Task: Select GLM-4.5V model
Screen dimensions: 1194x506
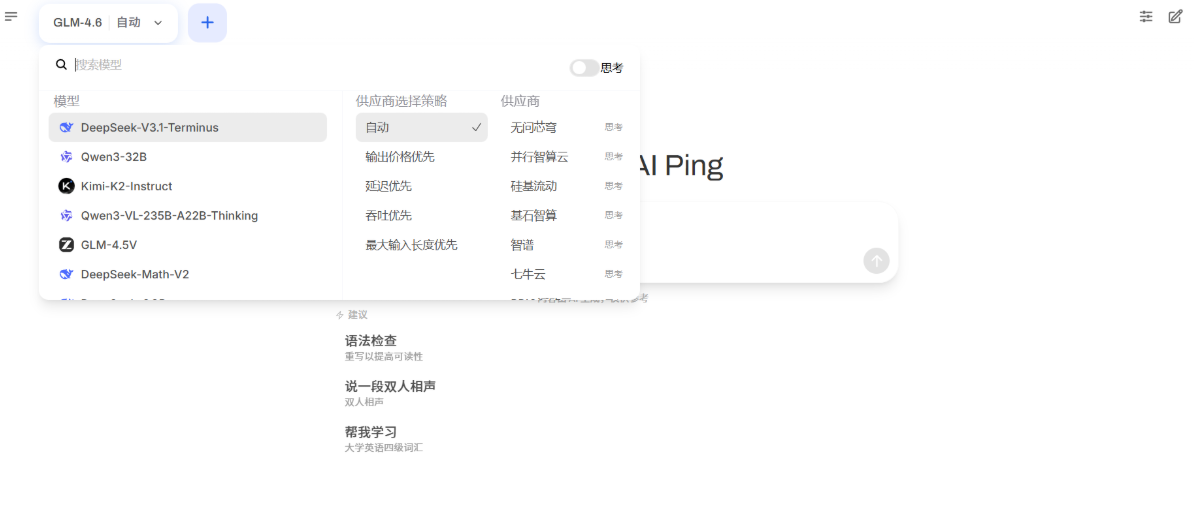Action: point(188,245)
